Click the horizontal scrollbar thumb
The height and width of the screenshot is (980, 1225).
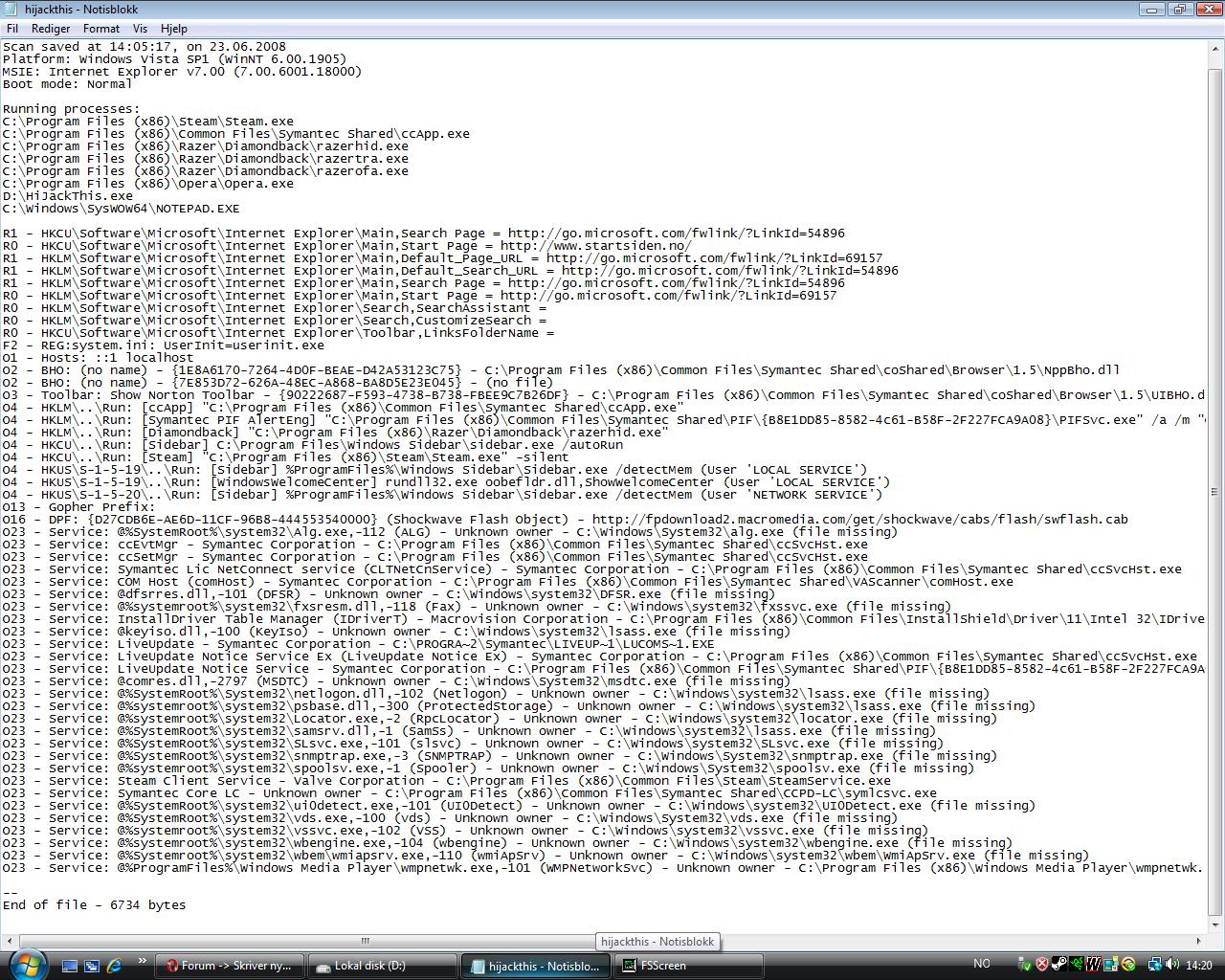click(365, 941)
